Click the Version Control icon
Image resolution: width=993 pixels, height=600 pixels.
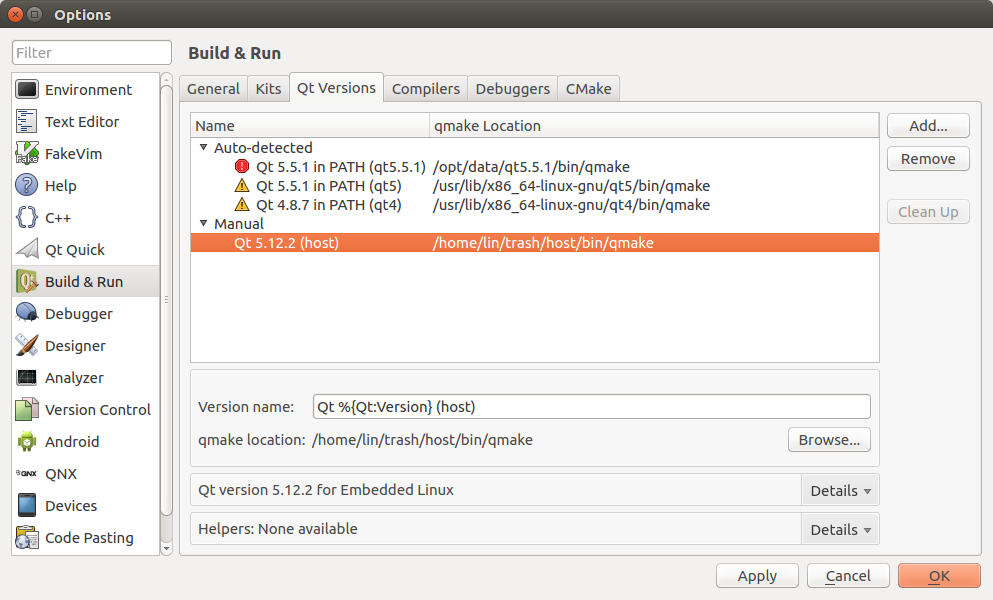(x=26, y=409)
